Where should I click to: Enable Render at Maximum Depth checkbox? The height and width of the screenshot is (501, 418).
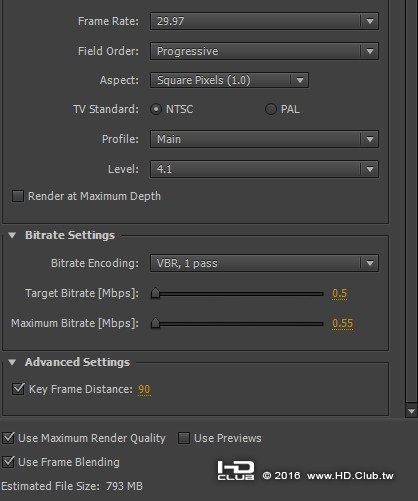coord(18,196)
